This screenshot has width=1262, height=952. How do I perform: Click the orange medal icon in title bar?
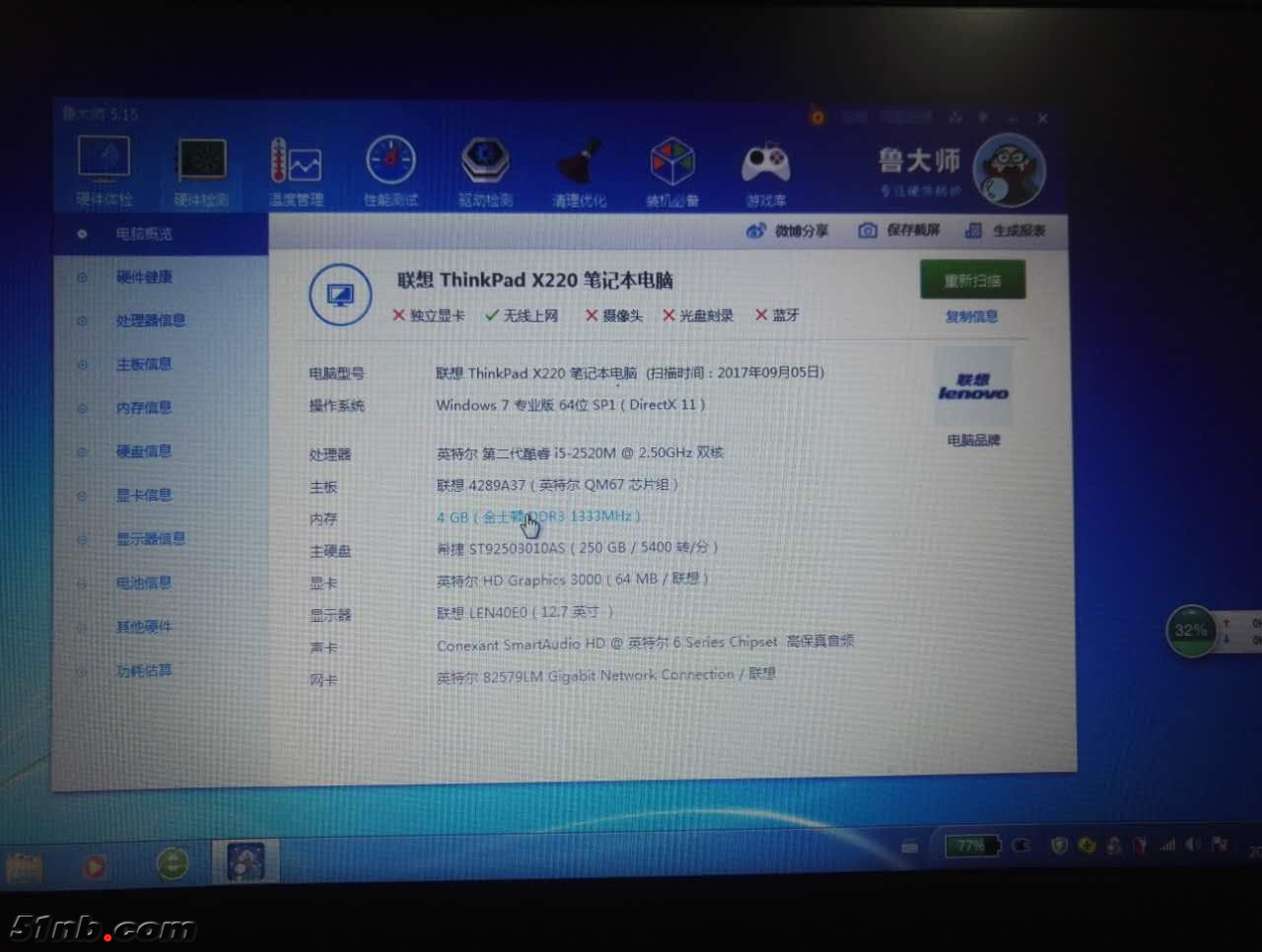(x=817, y=116)
